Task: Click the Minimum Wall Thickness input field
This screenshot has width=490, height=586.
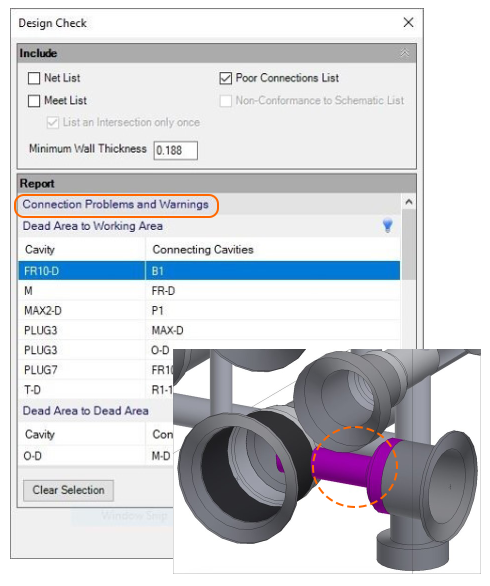Action: pyautogui.click(x=176, y=151)
